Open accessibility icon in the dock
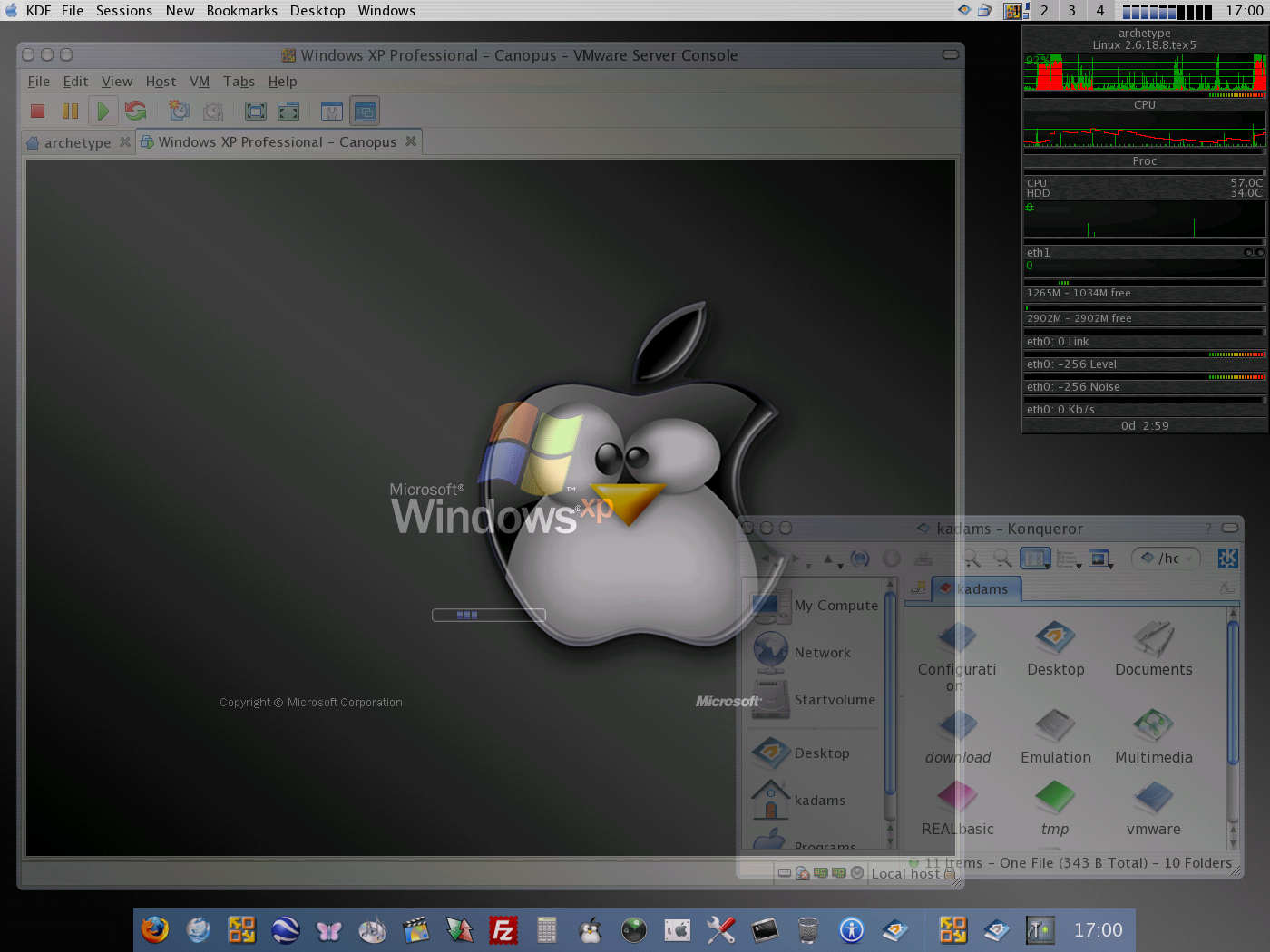Image resolution: width=1270 pixels, height=952 pixels. click(x=852, y=929)
